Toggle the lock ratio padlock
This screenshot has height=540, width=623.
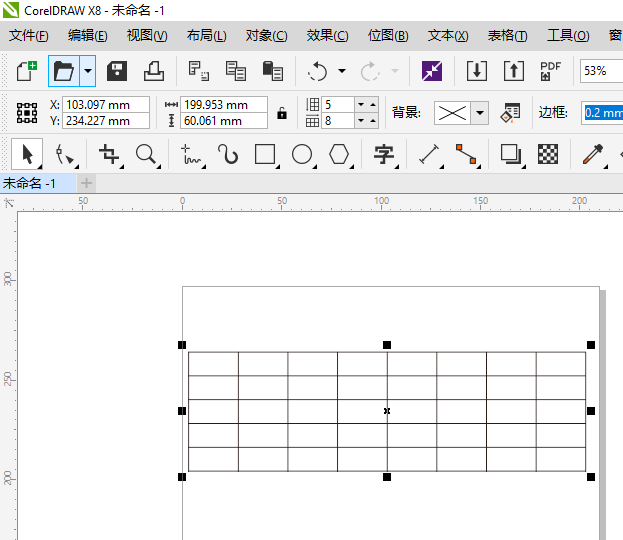282,113
